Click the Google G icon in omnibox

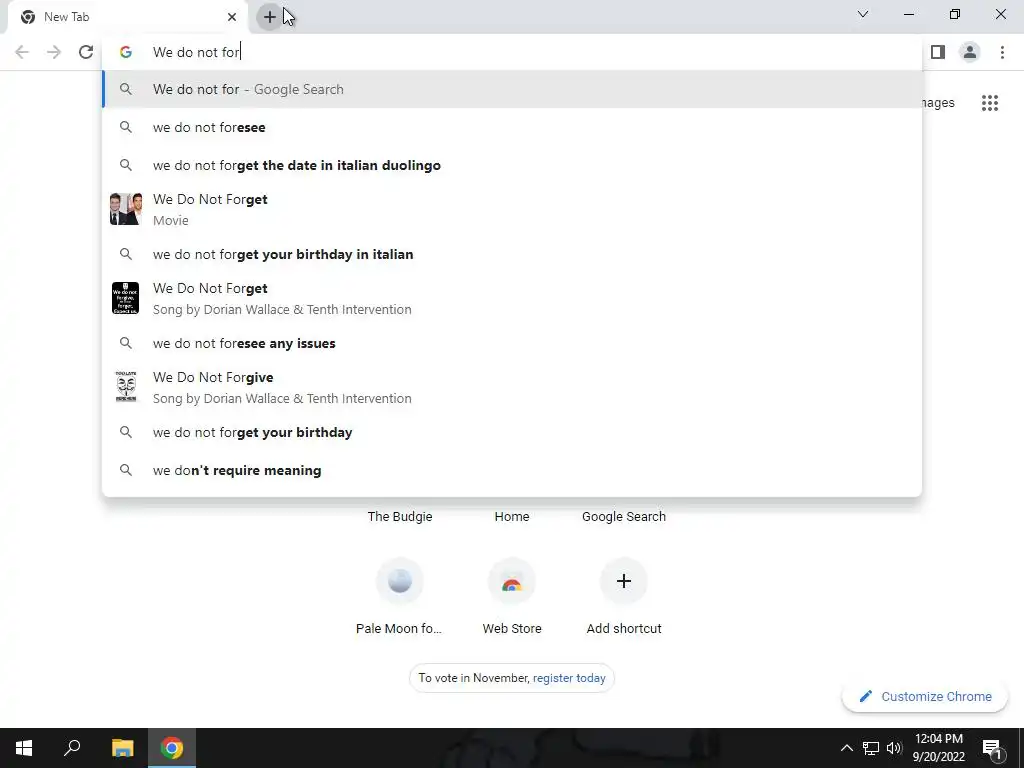coord(126,52)
